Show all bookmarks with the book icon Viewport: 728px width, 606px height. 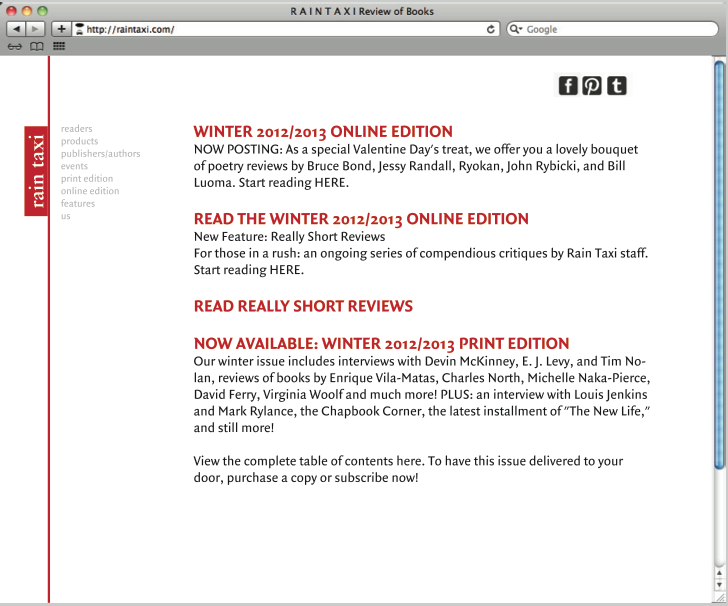37,46
